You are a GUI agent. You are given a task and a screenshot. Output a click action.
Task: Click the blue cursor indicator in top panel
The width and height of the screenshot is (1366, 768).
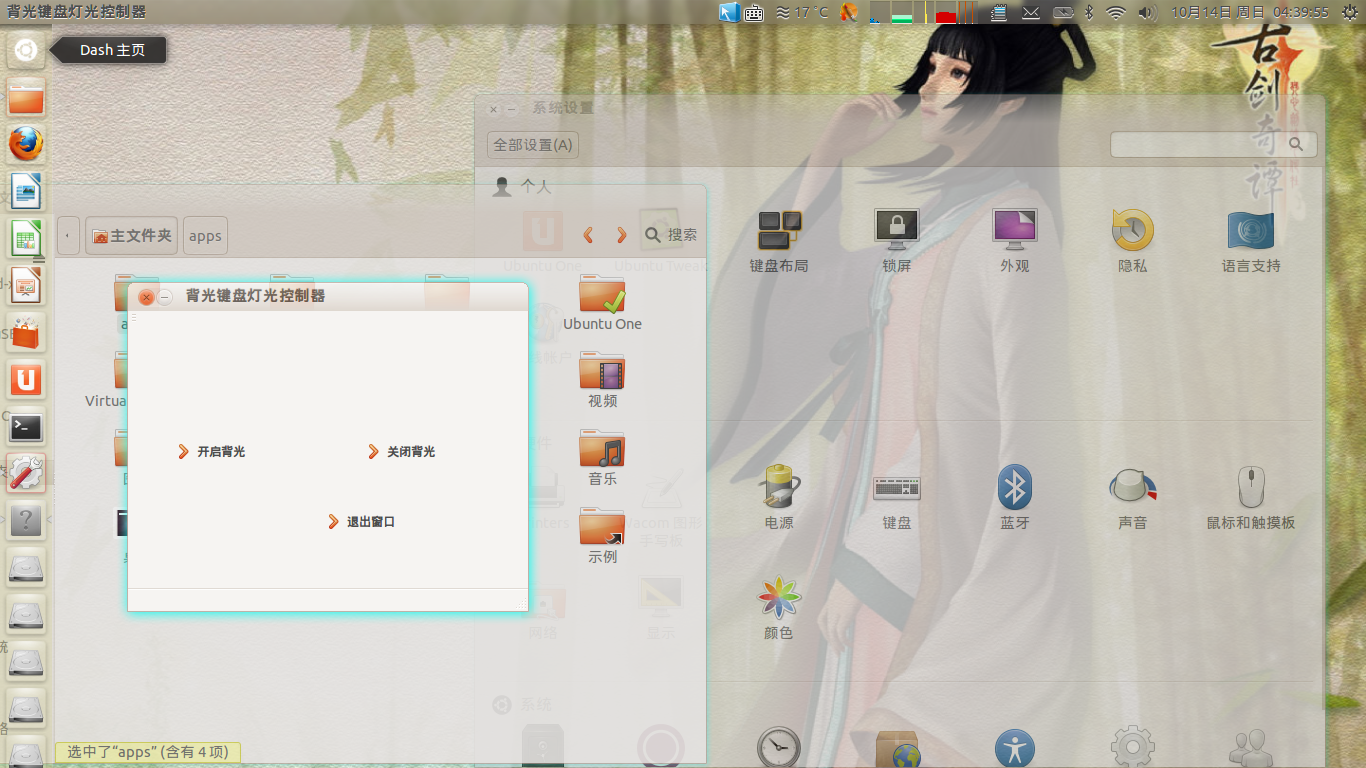click(729, 12)
